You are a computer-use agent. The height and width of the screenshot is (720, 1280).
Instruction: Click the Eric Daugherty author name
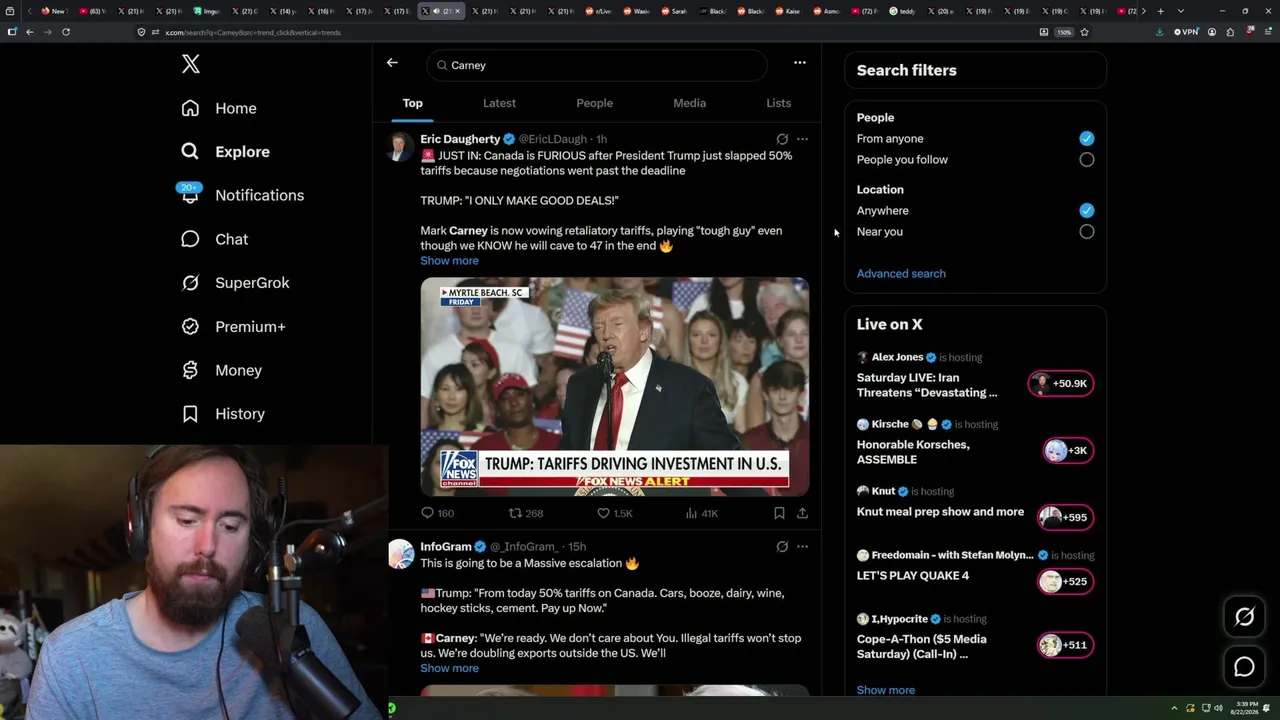460,139
